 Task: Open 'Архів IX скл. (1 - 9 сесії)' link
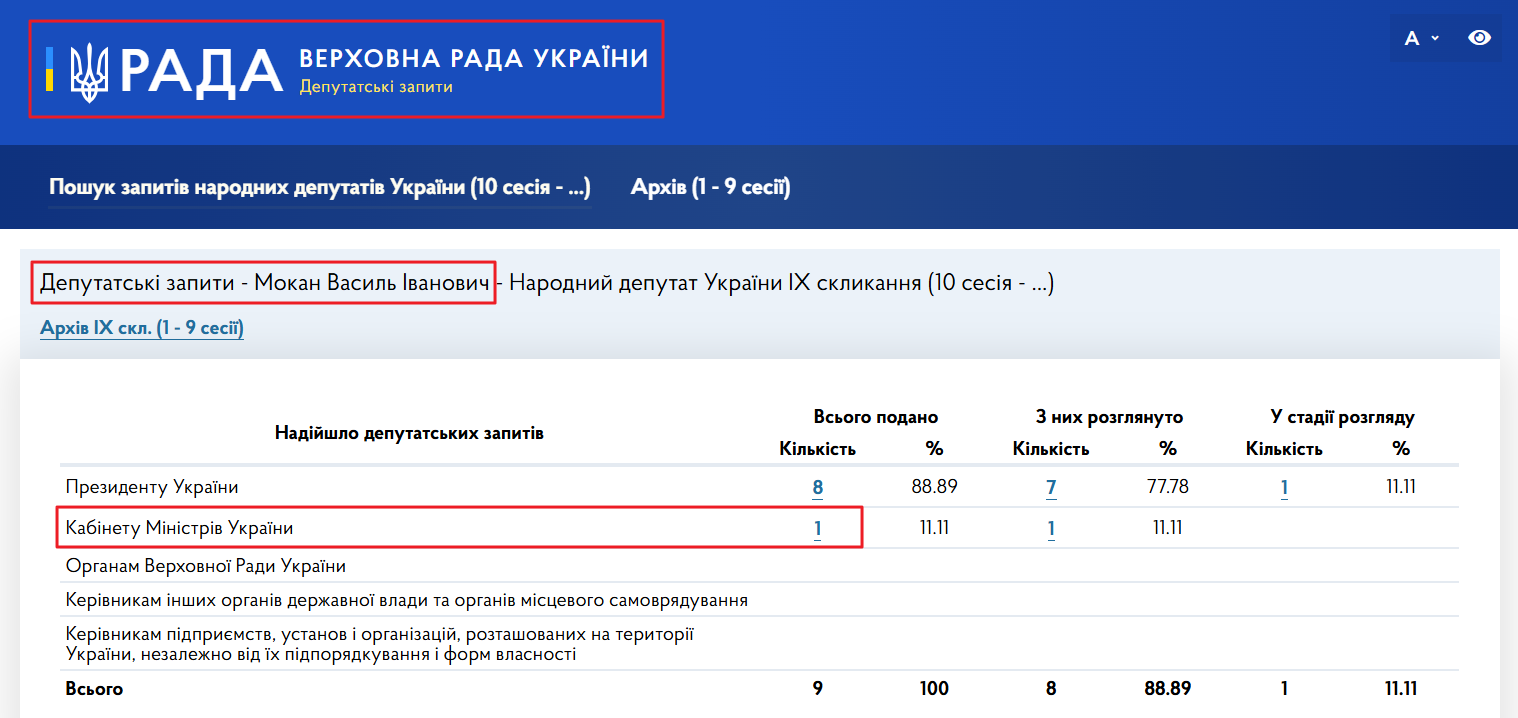pos(142,328)
